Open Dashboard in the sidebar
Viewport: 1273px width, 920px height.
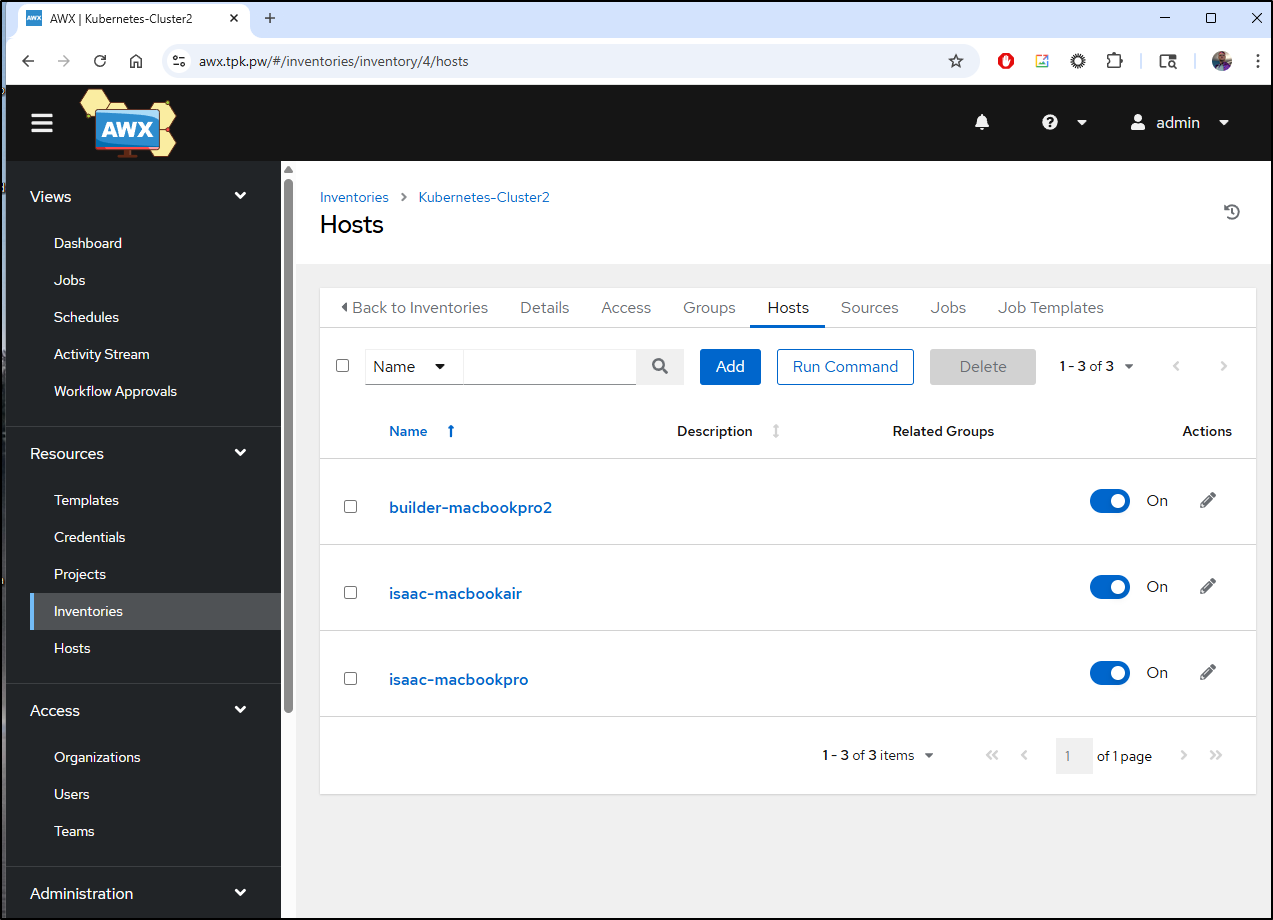coord(88,243)
